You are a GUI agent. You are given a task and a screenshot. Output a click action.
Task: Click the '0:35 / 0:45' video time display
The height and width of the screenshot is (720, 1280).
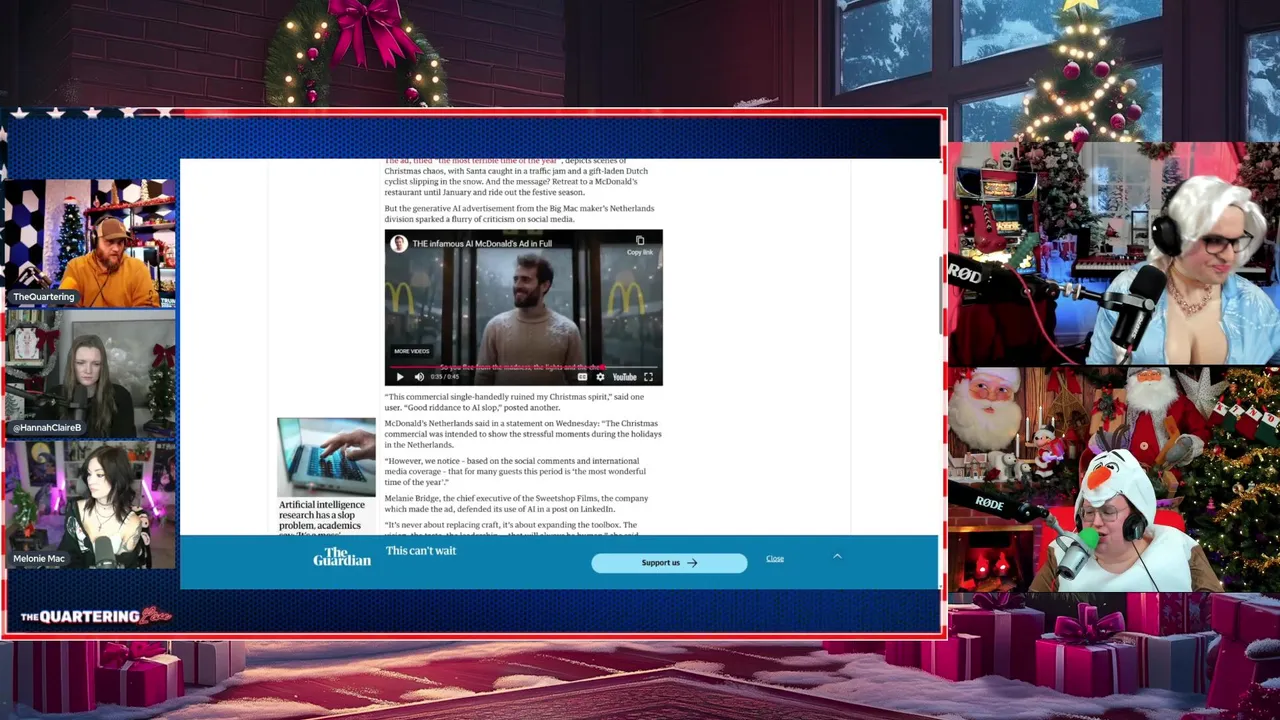(444, 377)
